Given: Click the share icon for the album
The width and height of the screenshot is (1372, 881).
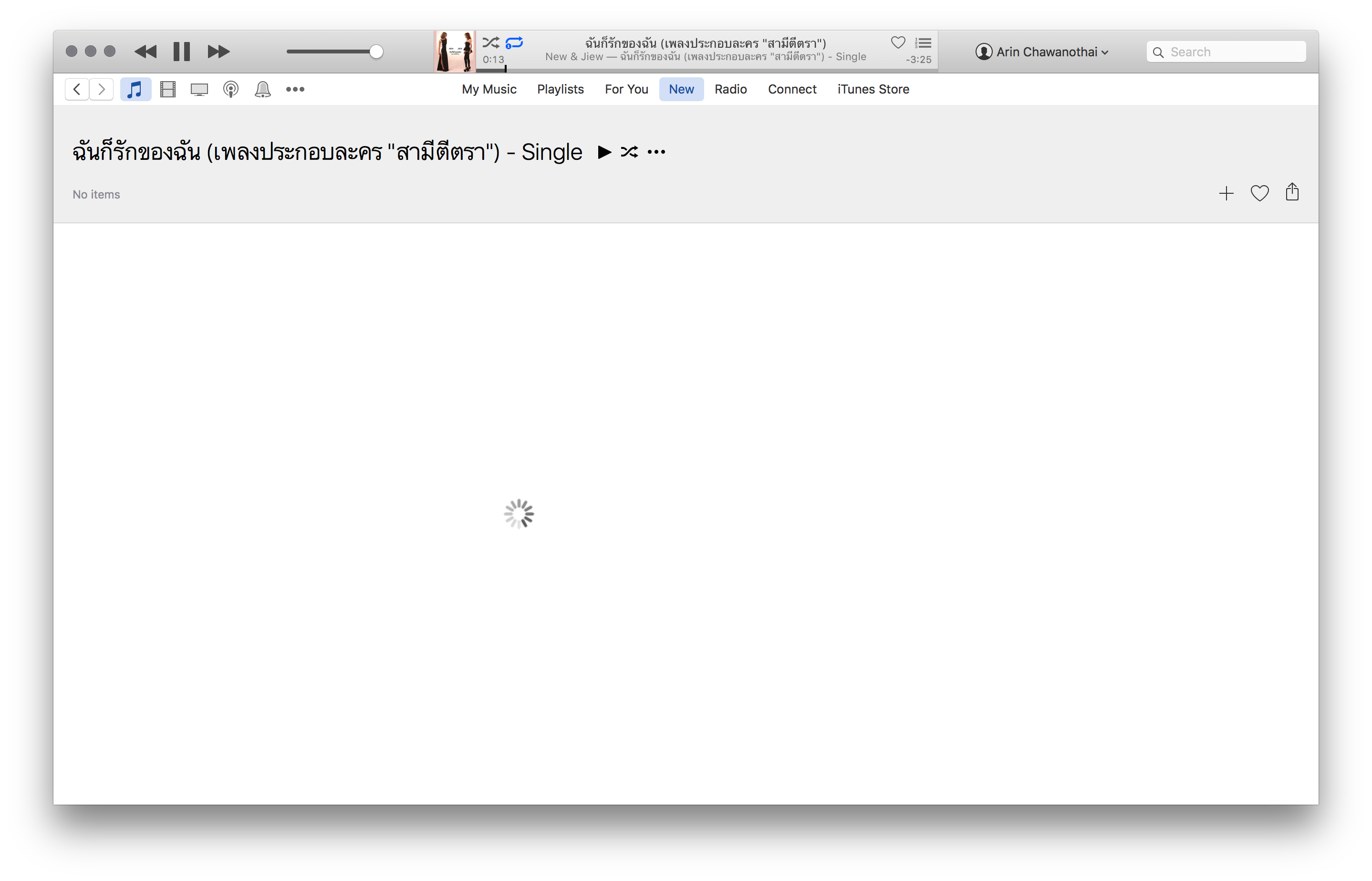Looking at the screenshot, I should pyautogui.click(x=1292, y=192).
